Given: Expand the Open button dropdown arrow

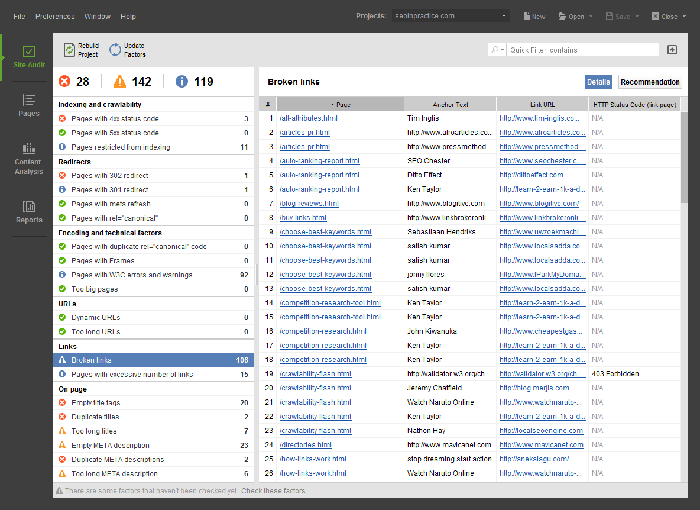Looking at the screenshot, I should (x=590, y=17).
